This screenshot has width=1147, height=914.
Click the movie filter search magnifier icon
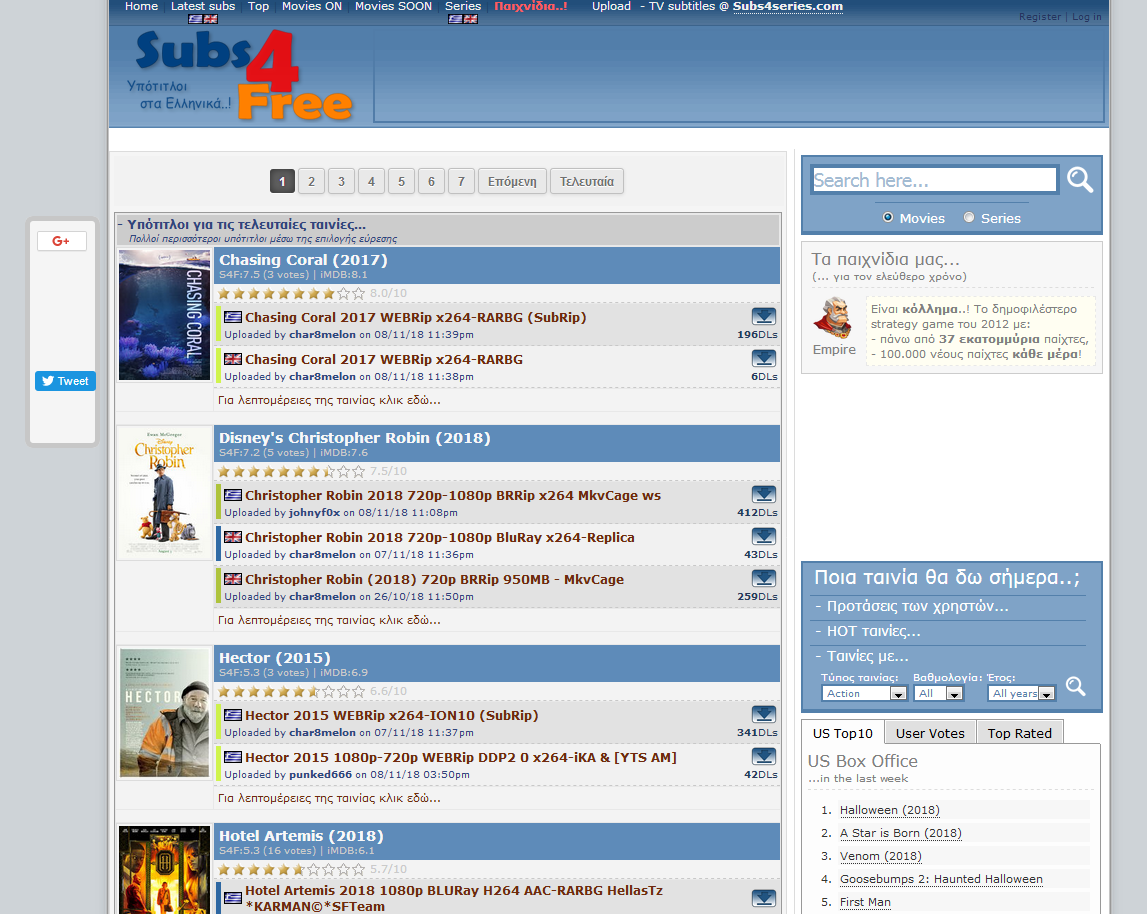click(1075, 686)
